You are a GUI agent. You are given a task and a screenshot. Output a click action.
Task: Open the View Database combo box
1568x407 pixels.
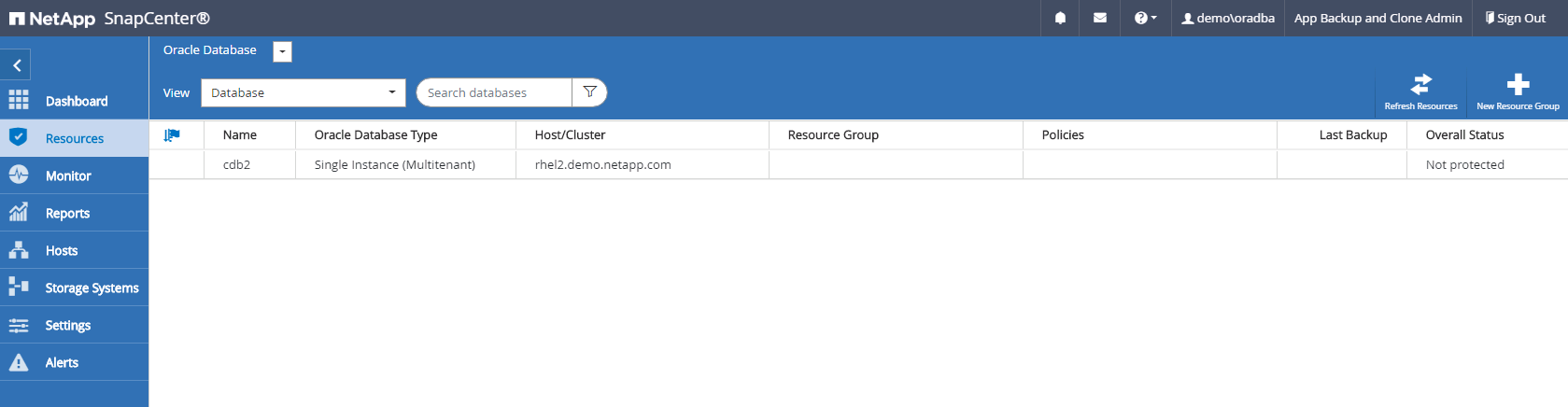pyautogui.click(x=304, y=92)
